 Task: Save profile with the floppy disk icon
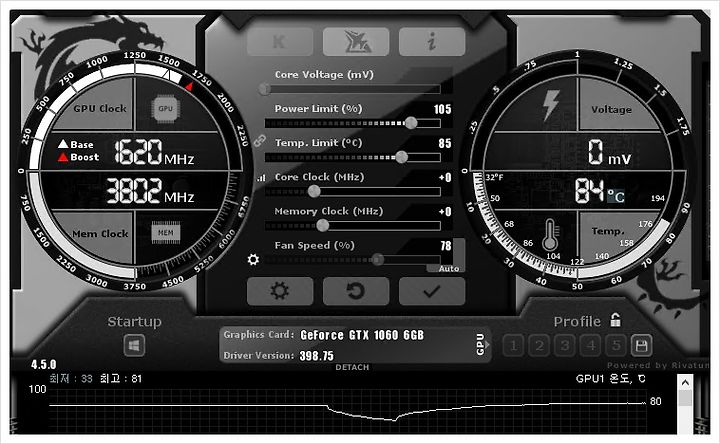641,346
